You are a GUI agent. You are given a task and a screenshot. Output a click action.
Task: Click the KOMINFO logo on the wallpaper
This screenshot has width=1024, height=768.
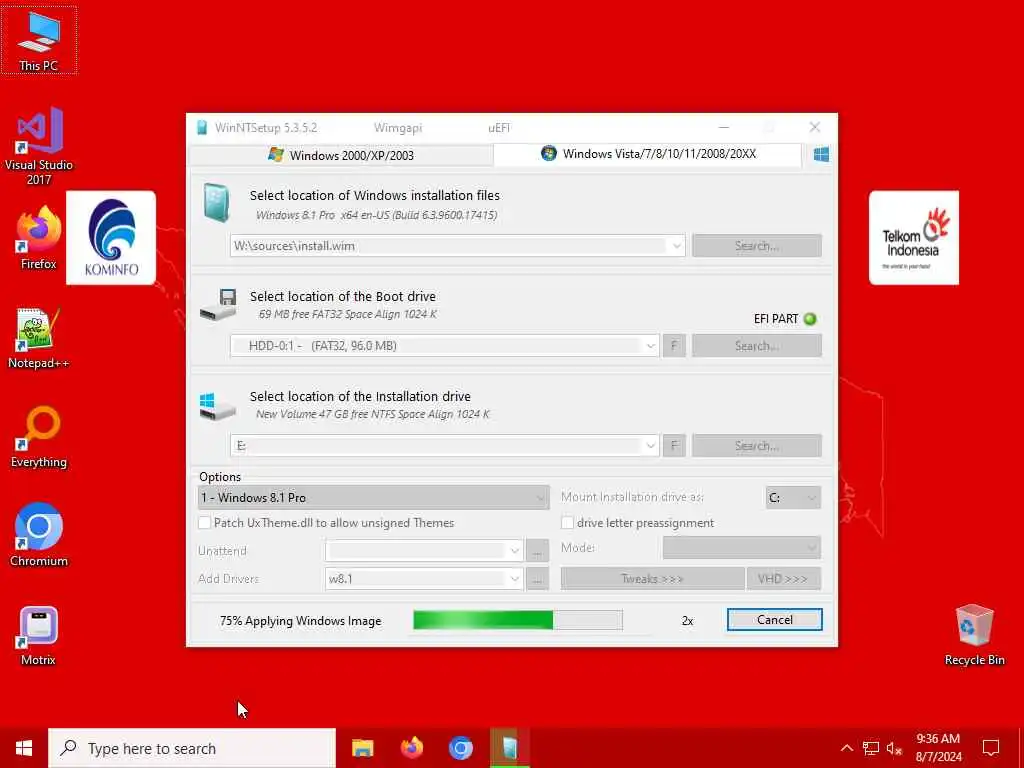(x=111, y=238)
